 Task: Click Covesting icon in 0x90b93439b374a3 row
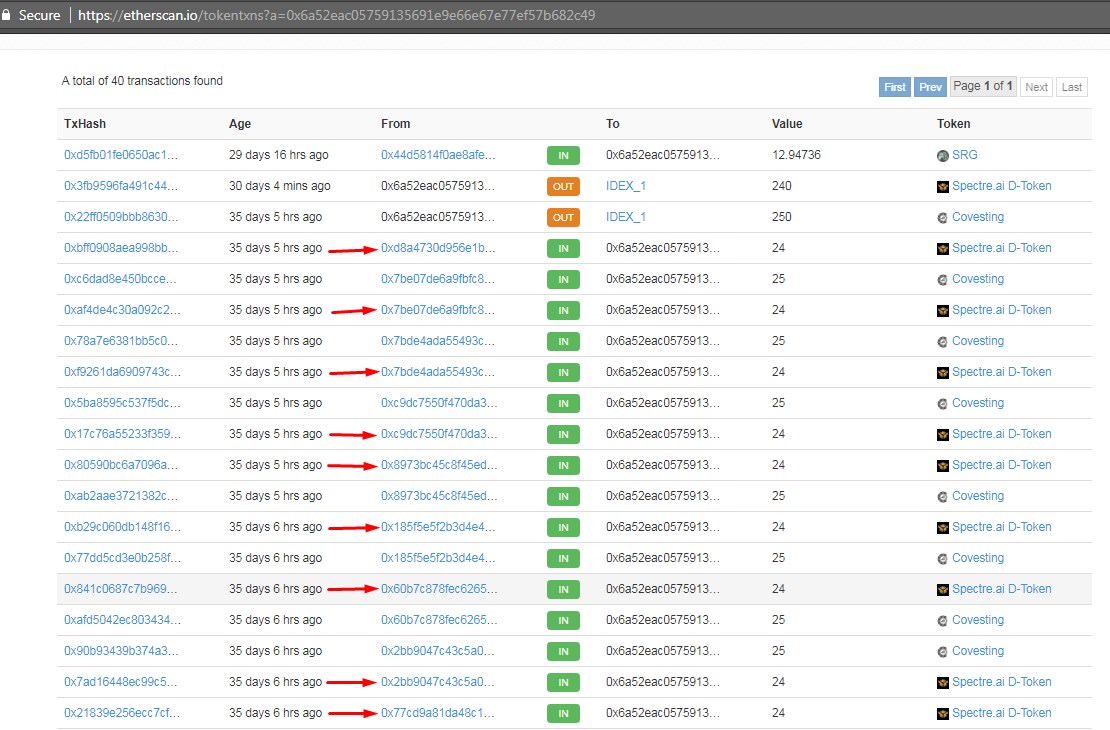click(x=942, y=652)
